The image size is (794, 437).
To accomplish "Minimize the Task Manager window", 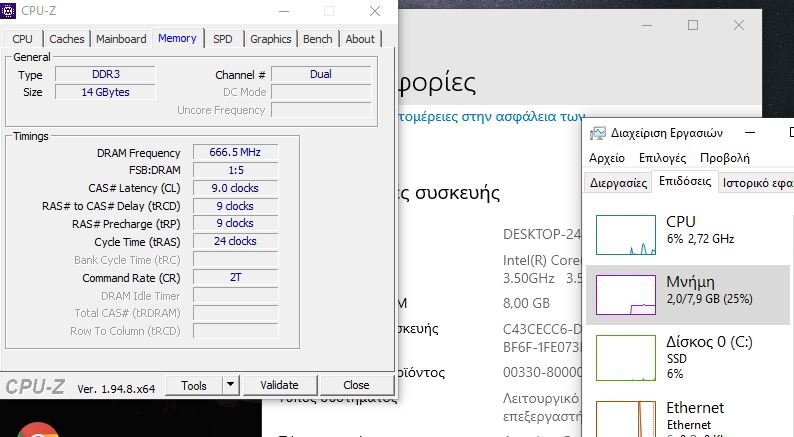I will (750, 133).
